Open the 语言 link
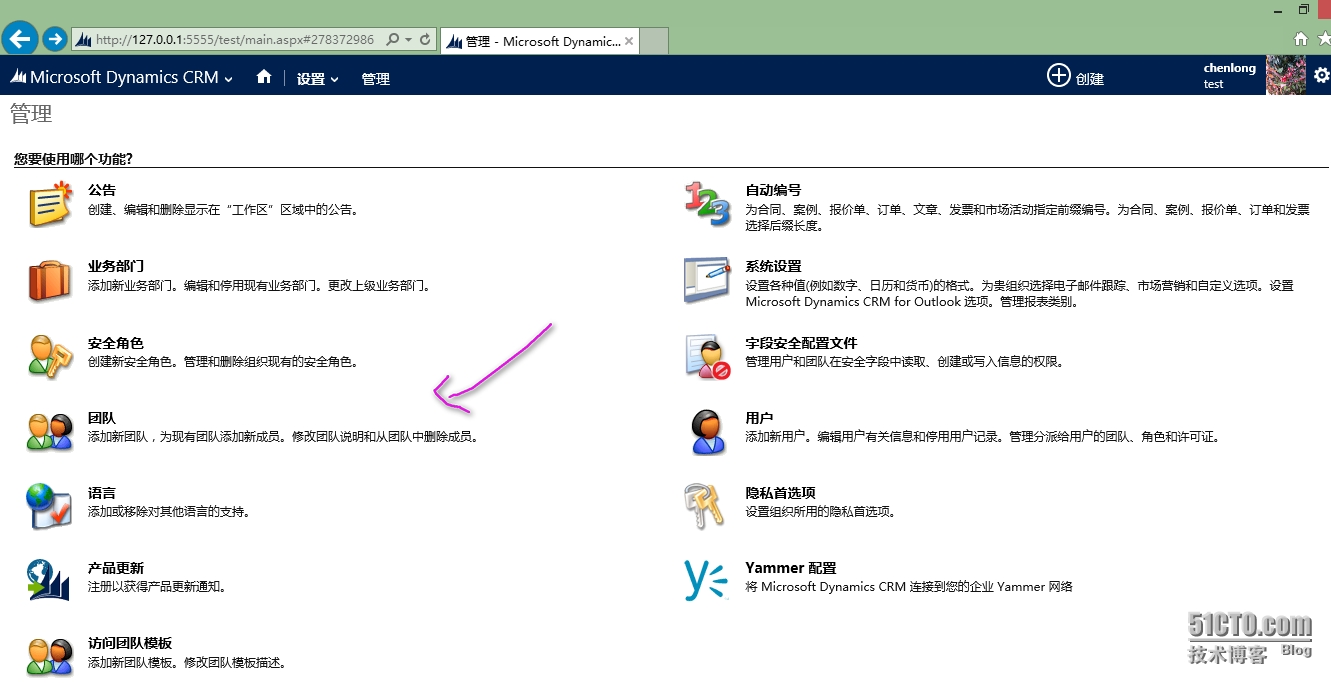The image size is (1331, 683). (102, 492)
